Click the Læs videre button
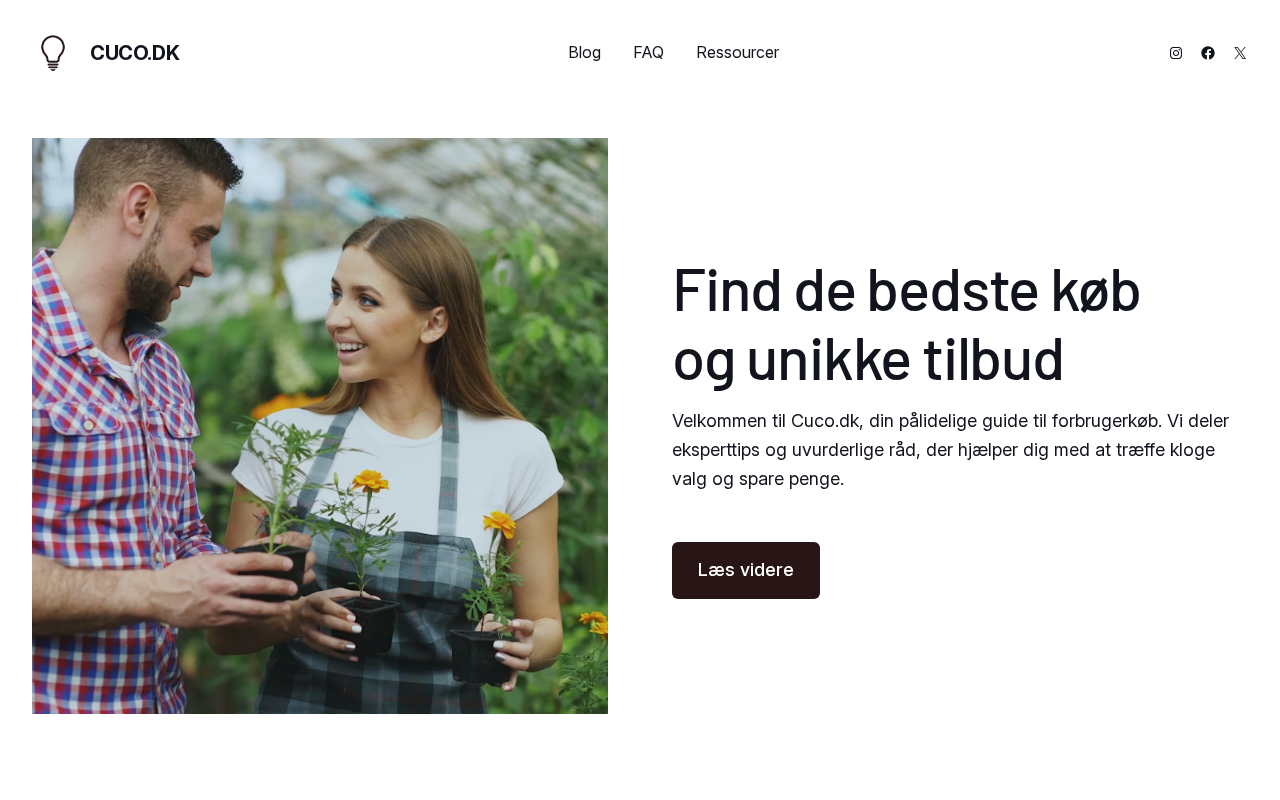 point(746,570)
